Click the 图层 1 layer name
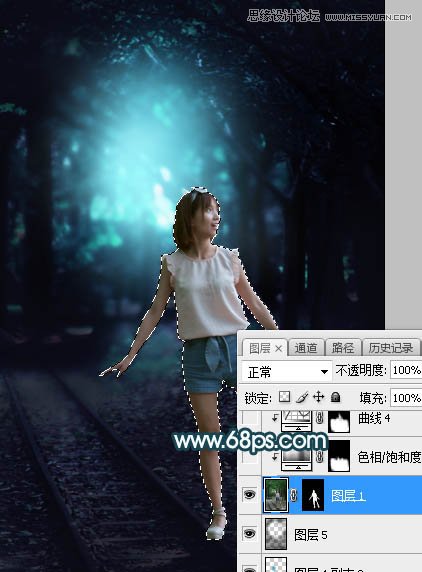Screen dimensions: 422x572 (348, 496)
